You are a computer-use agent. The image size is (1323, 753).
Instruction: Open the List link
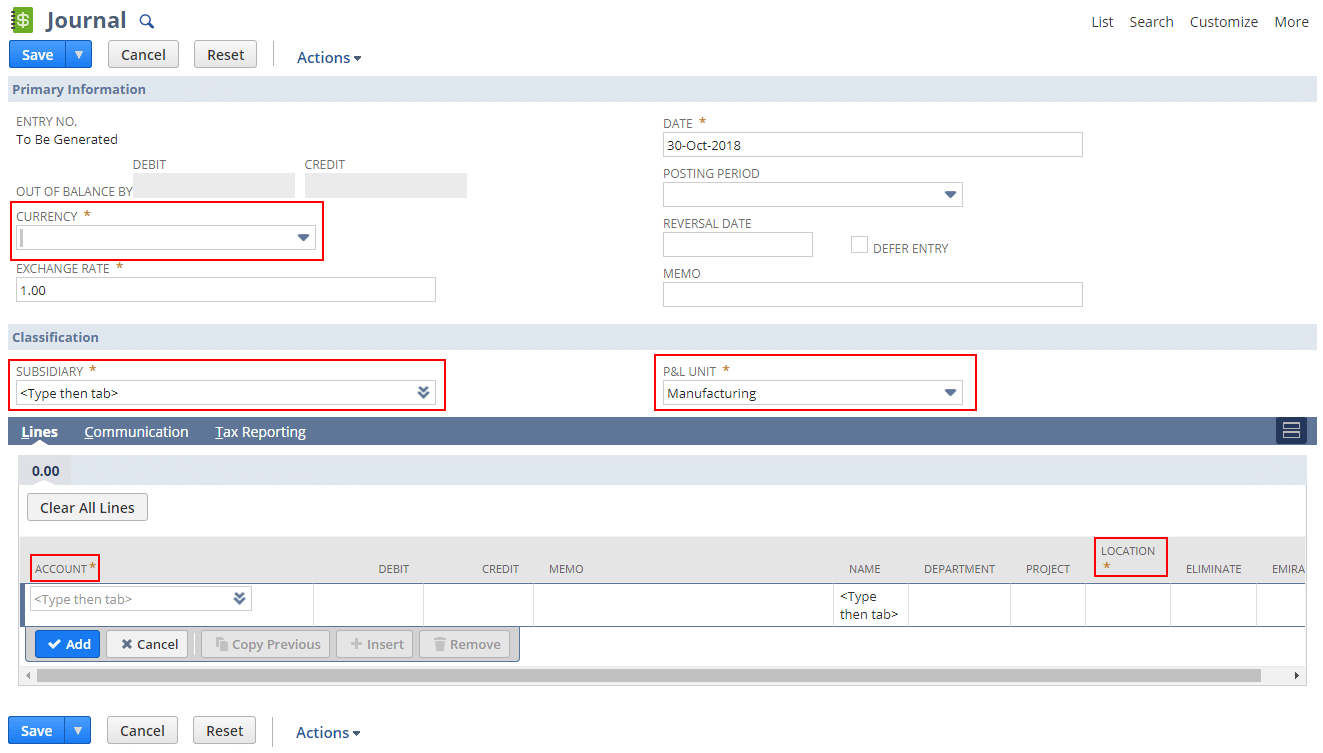[1102, 22]
